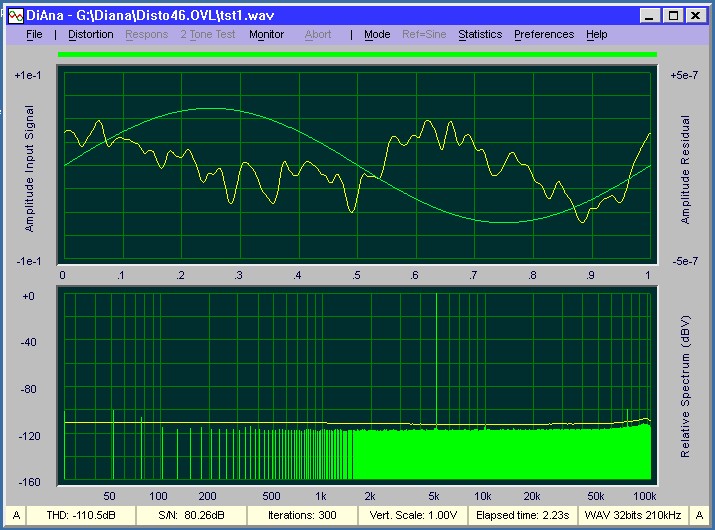Click the Relative Spectrum (dBV) axis label
The image size is (715, 530).
click(685, 386)
